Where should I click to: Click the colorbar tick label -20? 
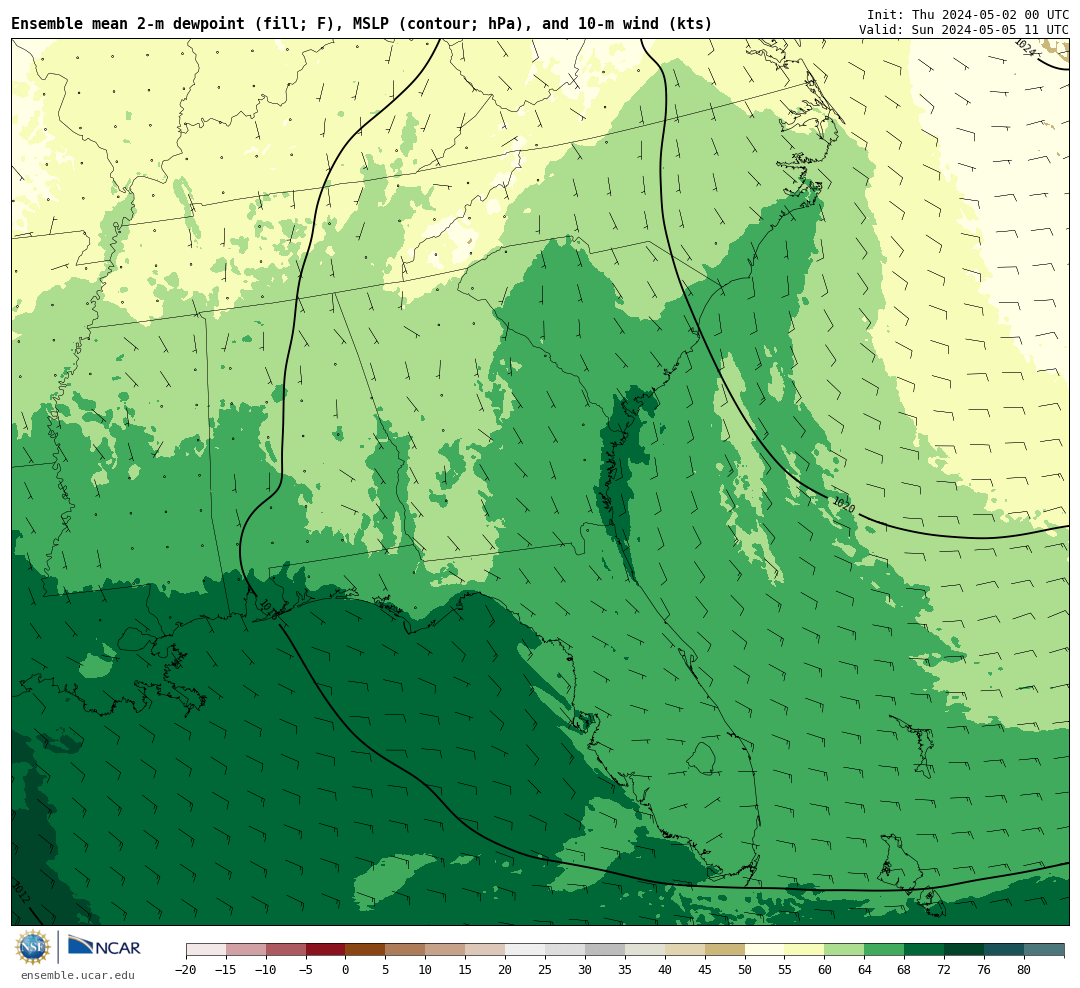point(186,969)
